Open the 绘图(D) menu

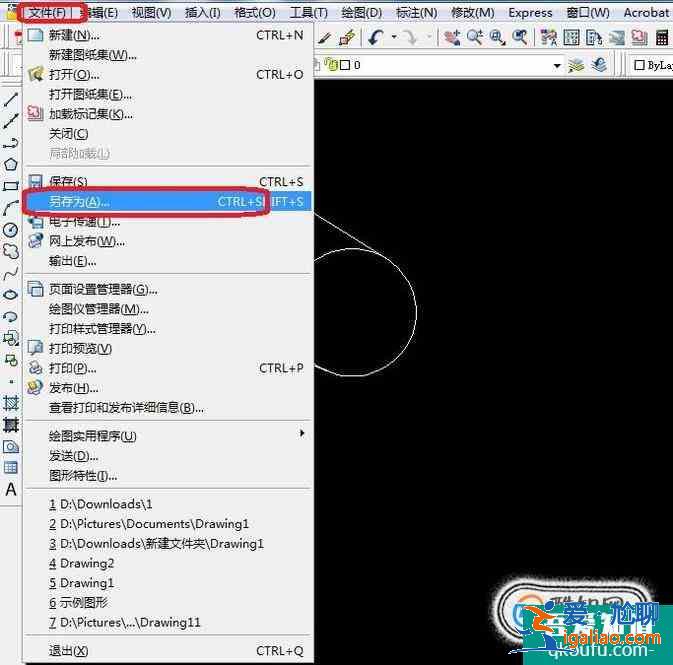pyautogui.click(x=361, y=13)
